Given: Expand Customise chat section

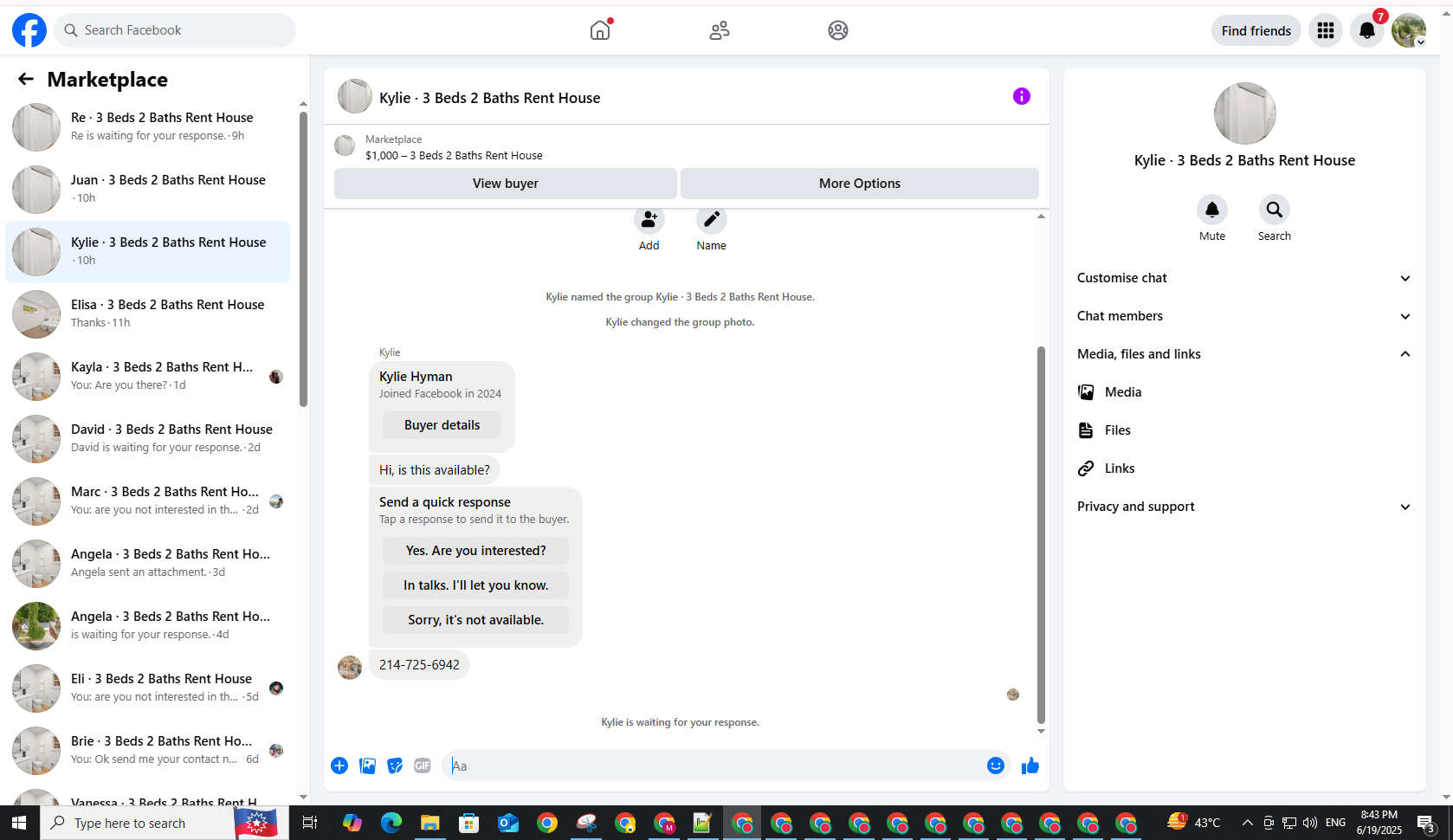Looking at the screenshot, I should 1244,278.
